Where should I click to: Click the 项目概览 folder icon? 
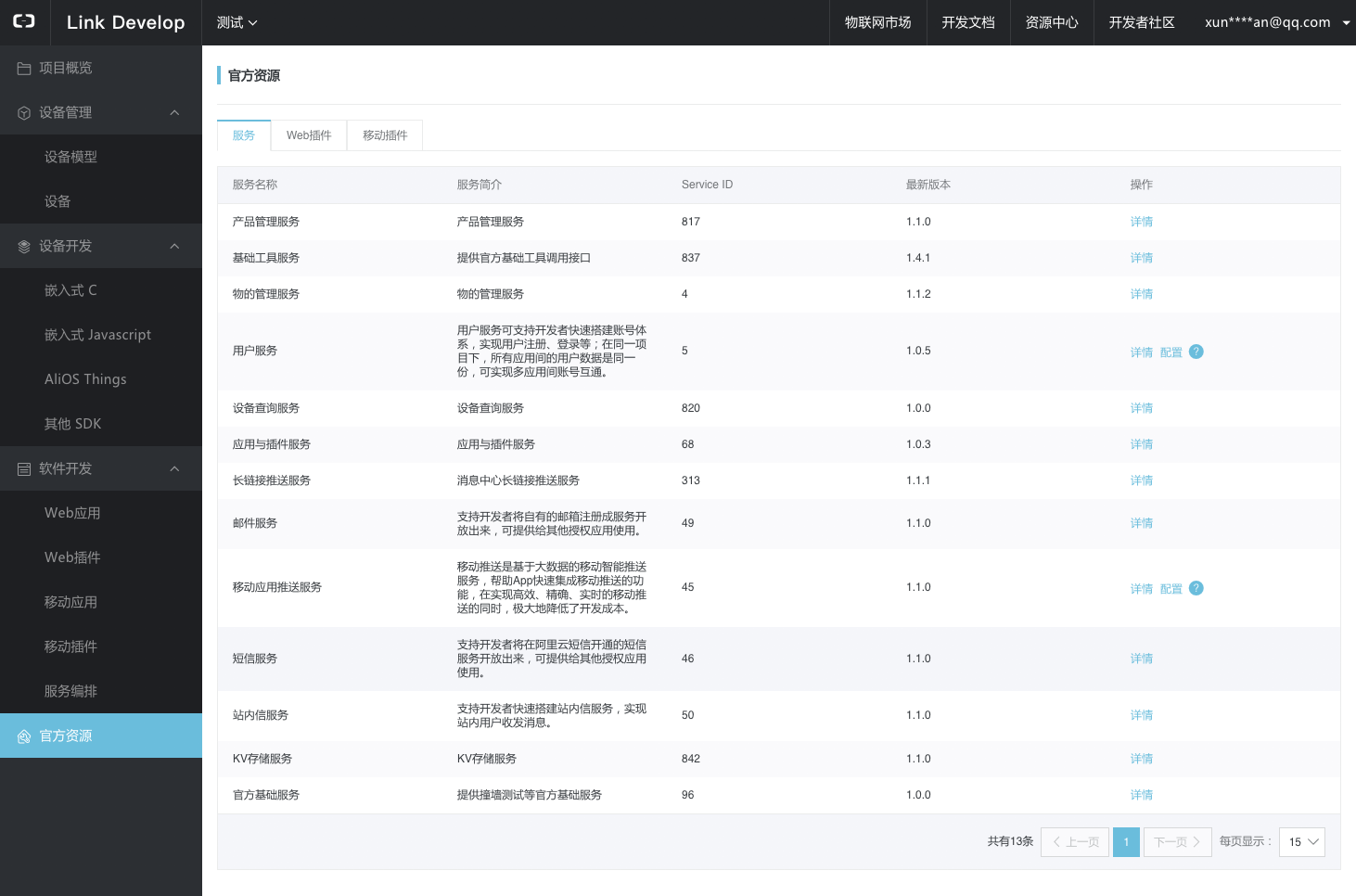(x=24, y=69)
